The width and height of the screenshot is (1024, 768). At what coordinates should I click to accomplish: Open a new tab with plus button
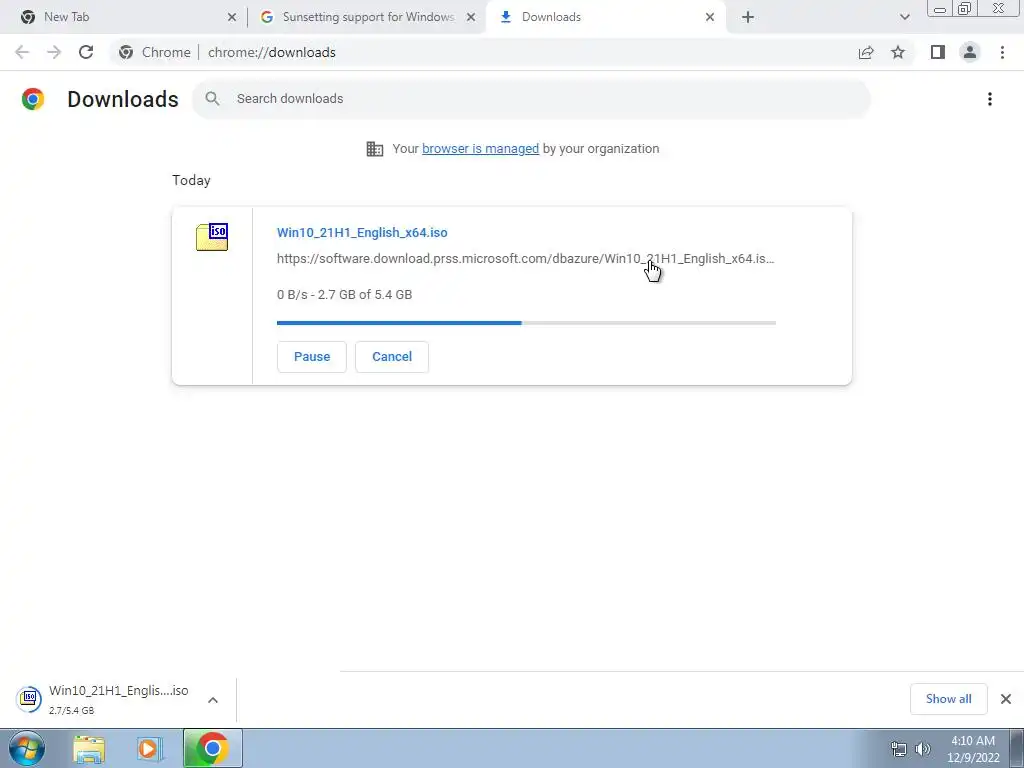coord(748,17)
